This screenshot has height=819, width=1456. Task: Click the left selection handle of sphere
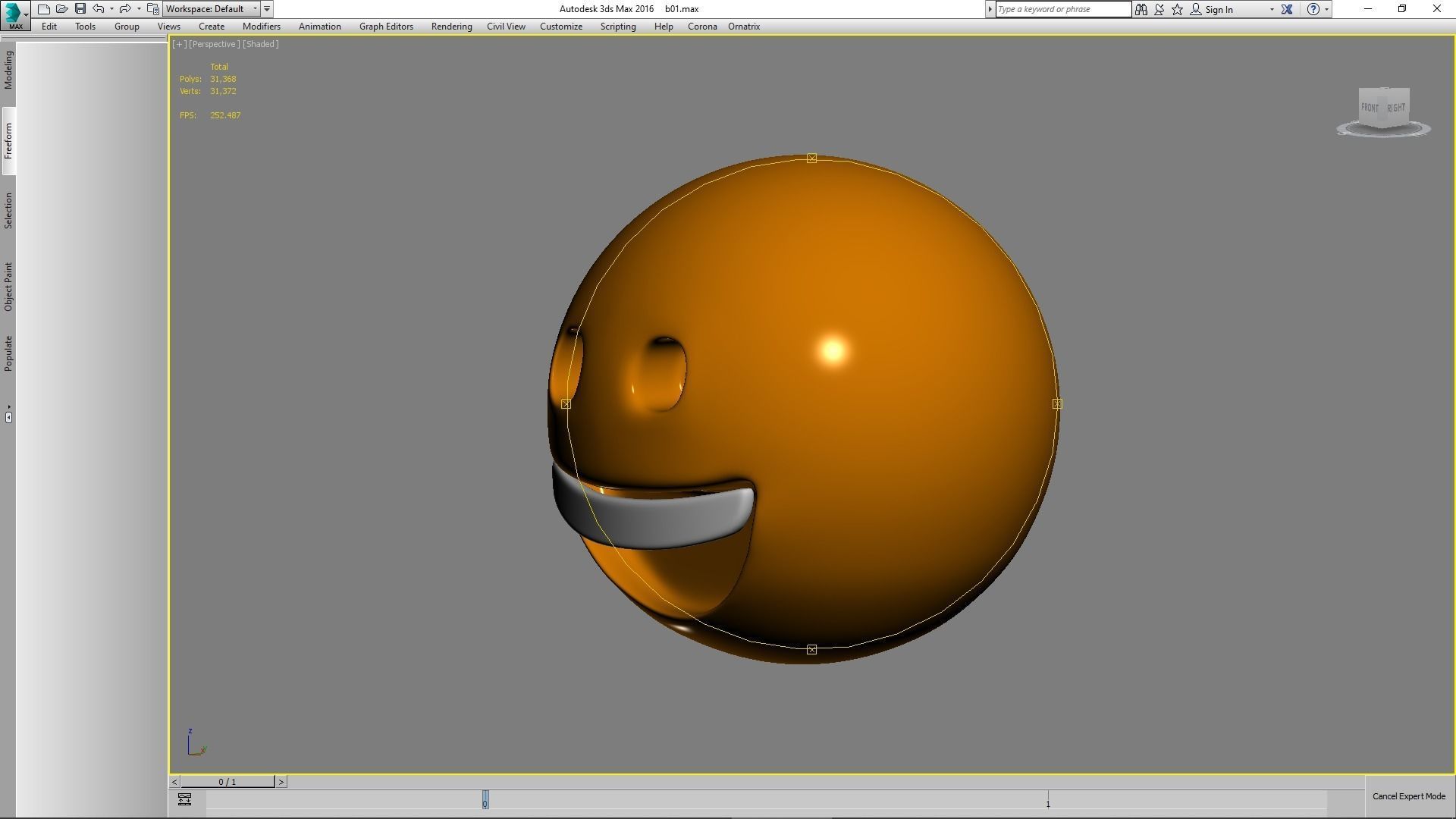pos(566,404)
